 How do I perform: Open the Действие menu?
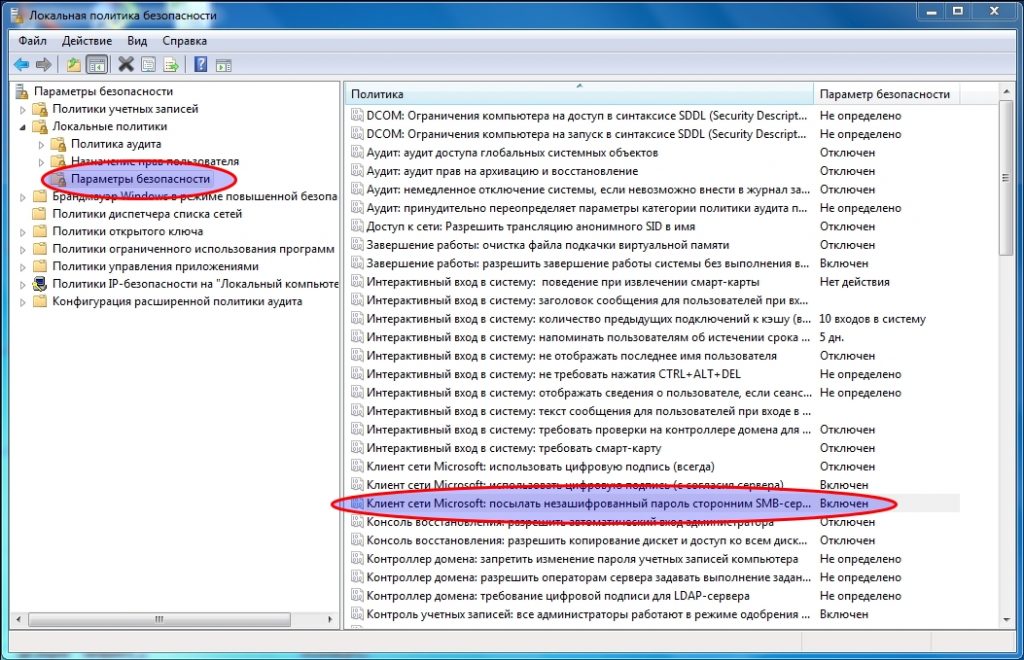pyautogui.click(x=87, y=40)
